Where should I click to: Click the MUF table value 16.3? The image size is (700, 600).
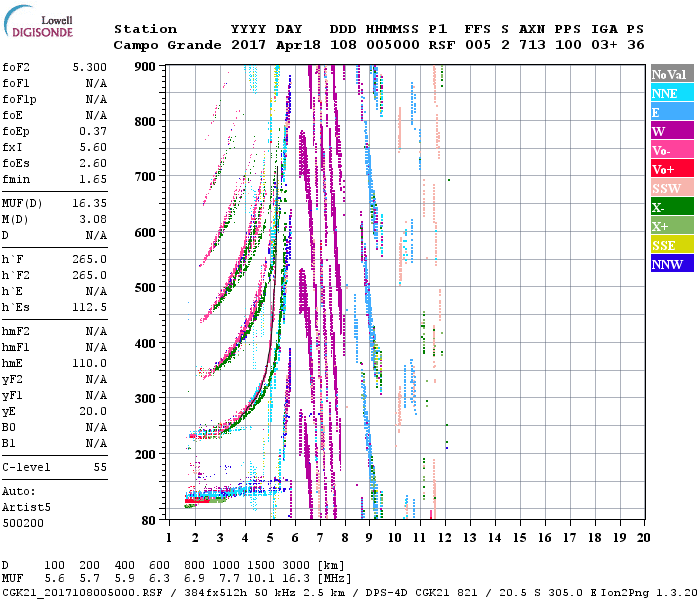(x=296, y=579)
